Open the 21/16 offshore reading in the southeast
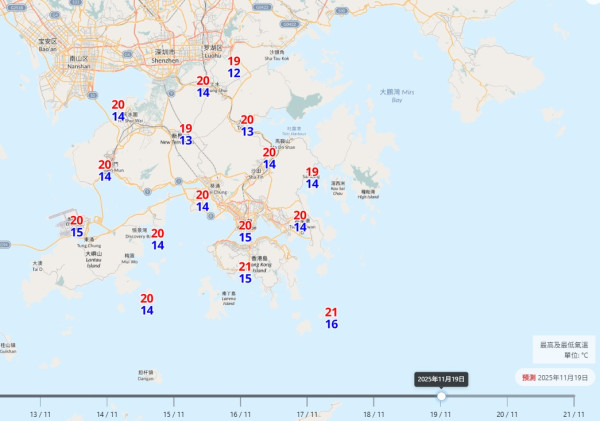 coord(331,318)
